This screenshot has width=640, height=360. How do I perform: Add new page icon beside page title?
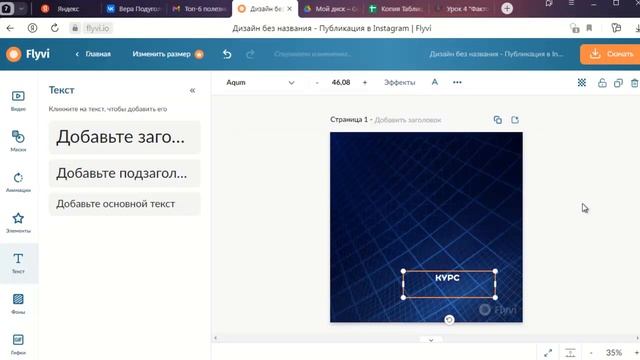pos(515,120)
